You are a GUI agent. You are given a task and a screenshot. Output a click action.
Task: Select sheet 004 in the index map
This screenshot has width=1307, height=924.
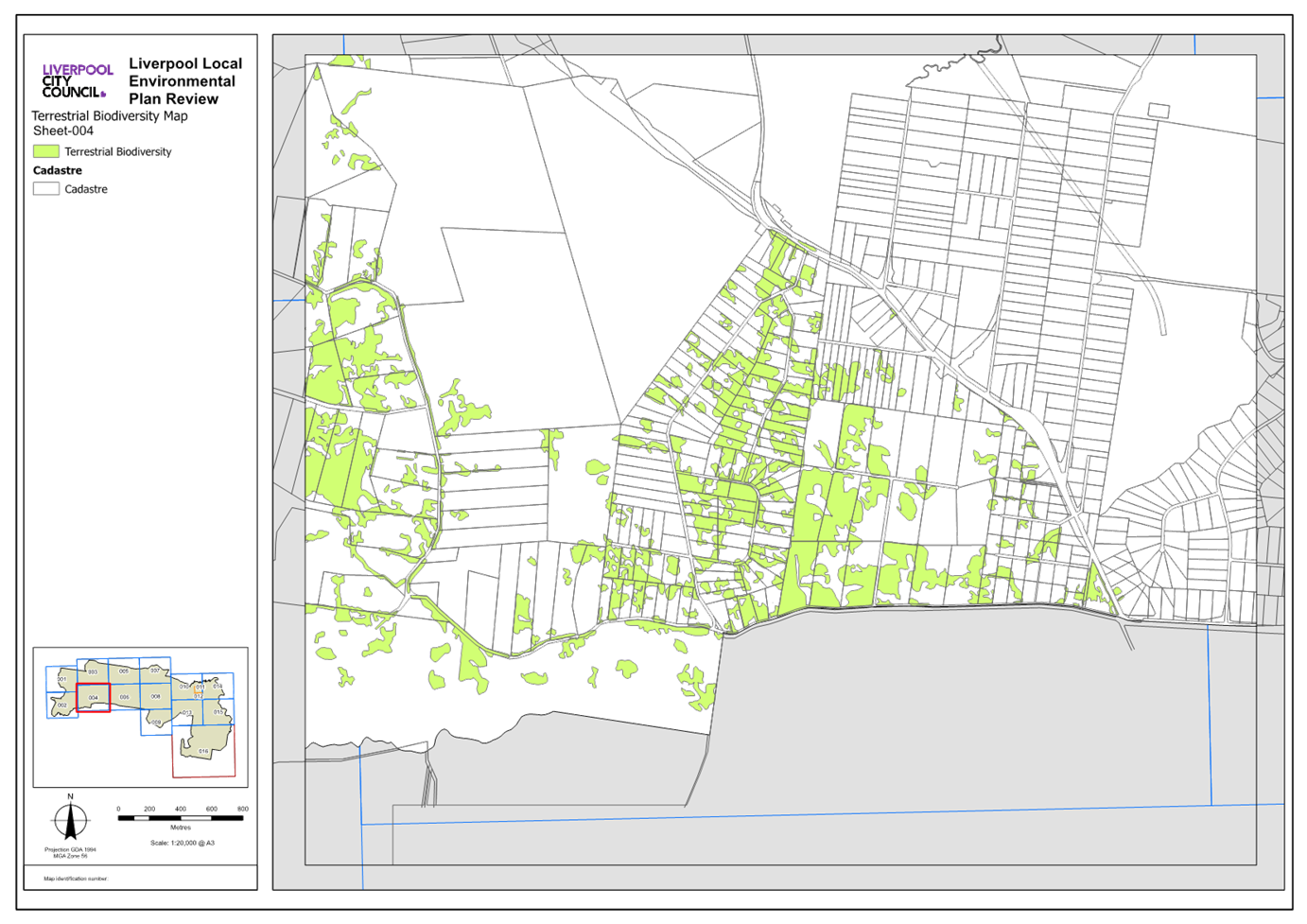pos(94,697)
